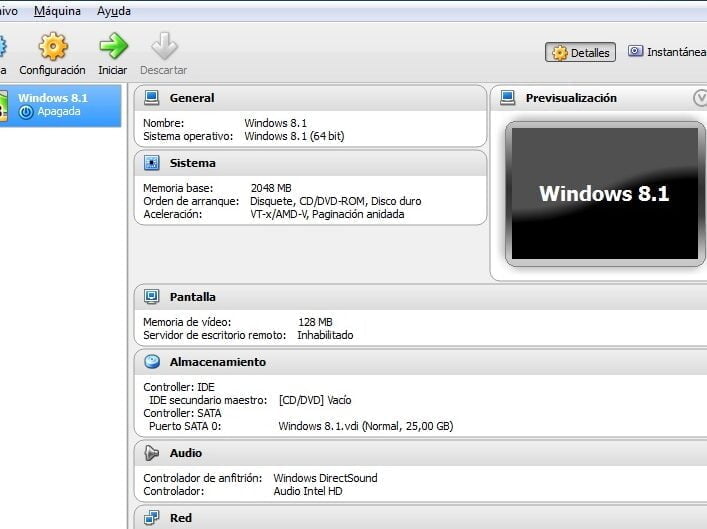Click the Previsualización monitor icon
The height and width of the screenshot is (529, 707).
[508, 98]
